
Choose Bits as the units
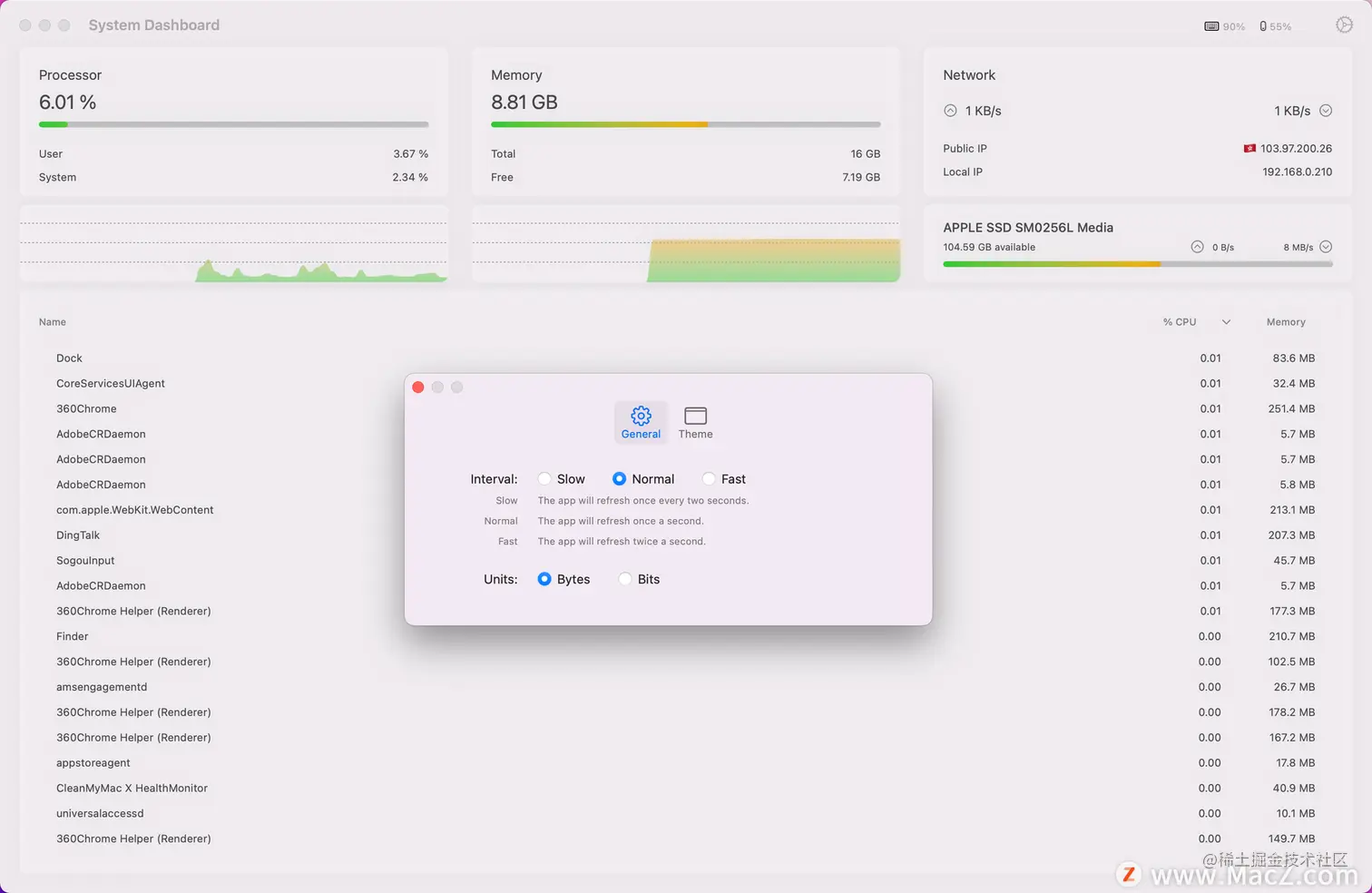point(625,579)
